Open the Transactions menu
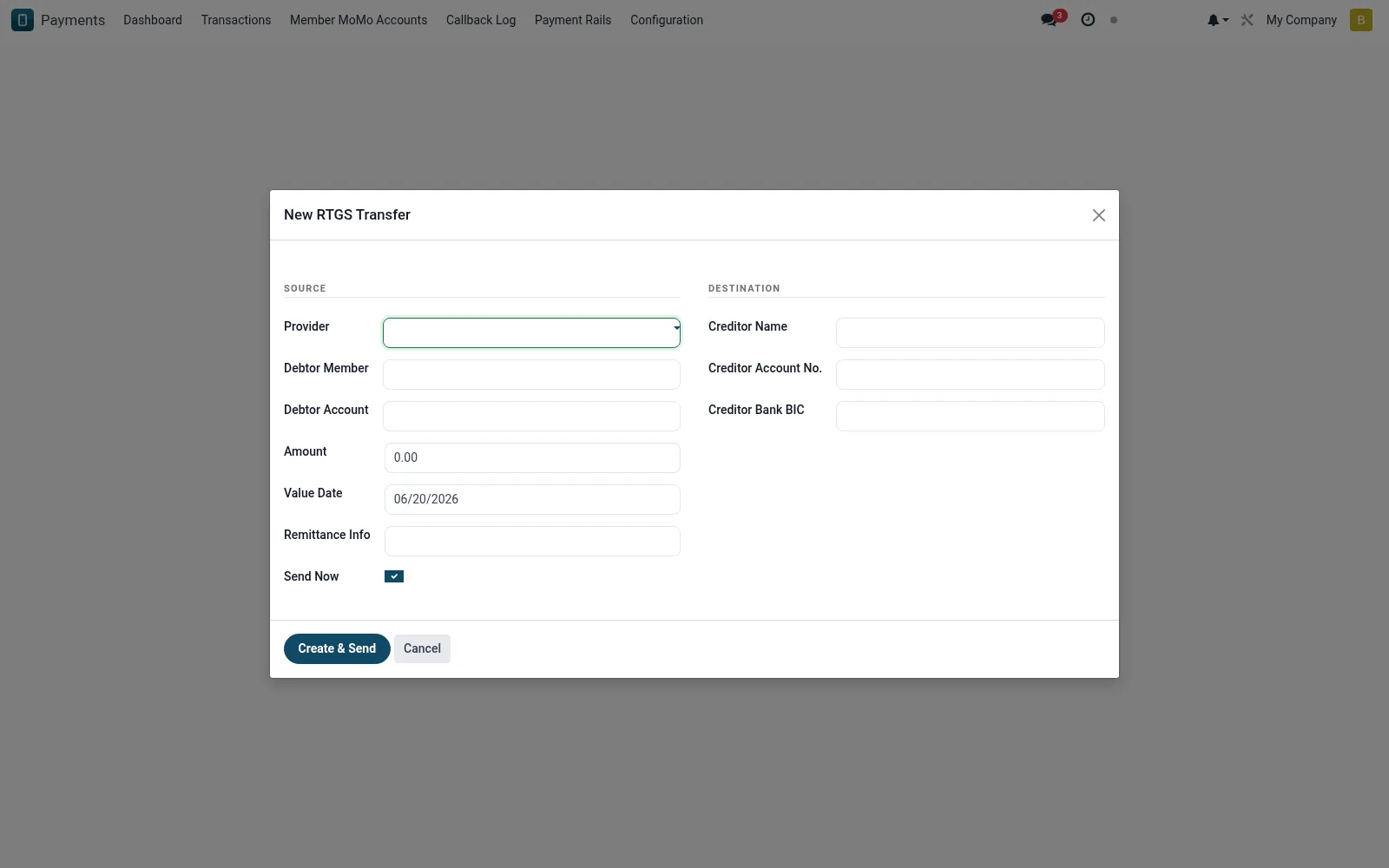 tap(236, 20)
